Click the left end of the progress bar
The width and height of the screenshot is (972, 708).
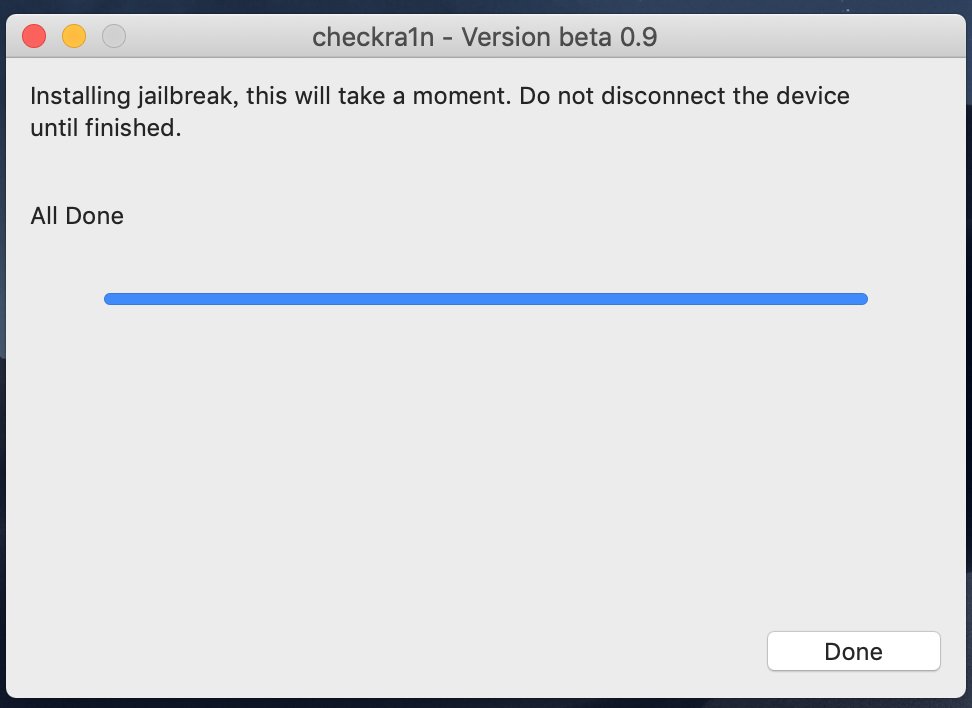click(110, 299)
